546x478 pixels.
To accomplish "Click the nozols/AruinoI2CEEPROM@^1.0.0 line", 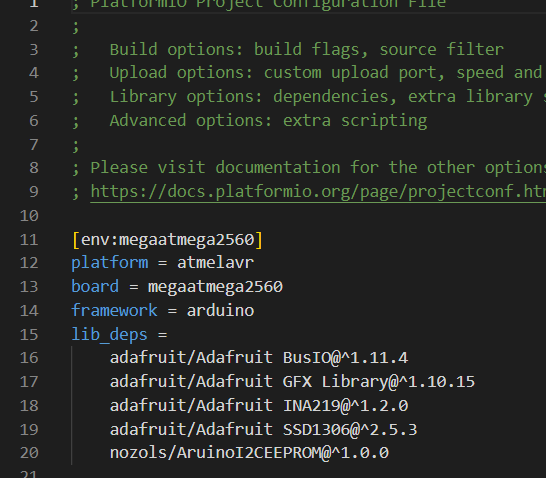I will tap(249, 453).
